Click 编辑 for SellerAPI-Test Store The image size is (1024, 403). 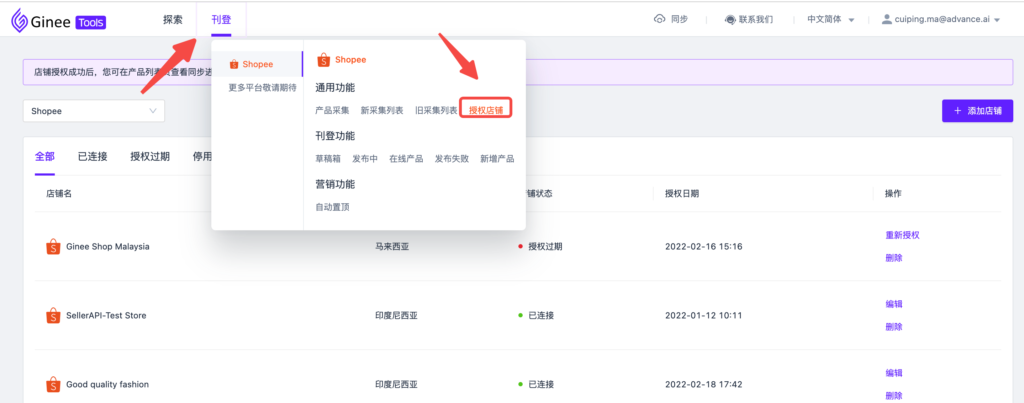coord(893,304)
